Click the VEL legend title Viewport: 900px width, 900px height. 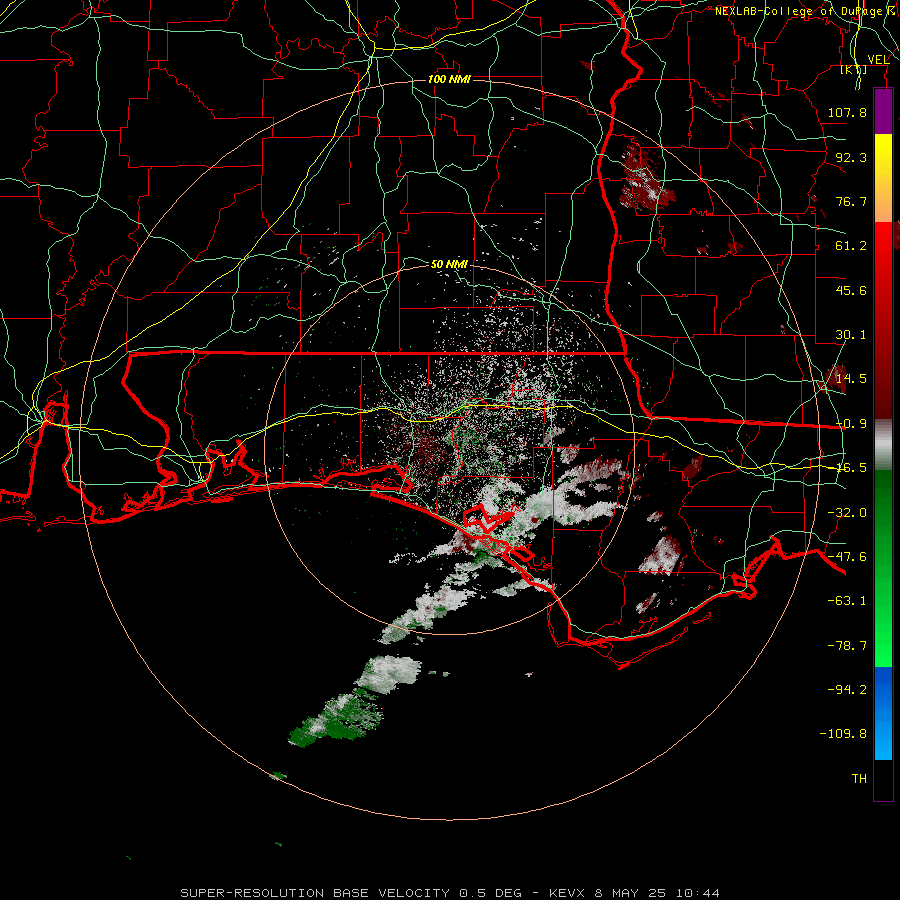pyautogui.click(x=878, y=60)
